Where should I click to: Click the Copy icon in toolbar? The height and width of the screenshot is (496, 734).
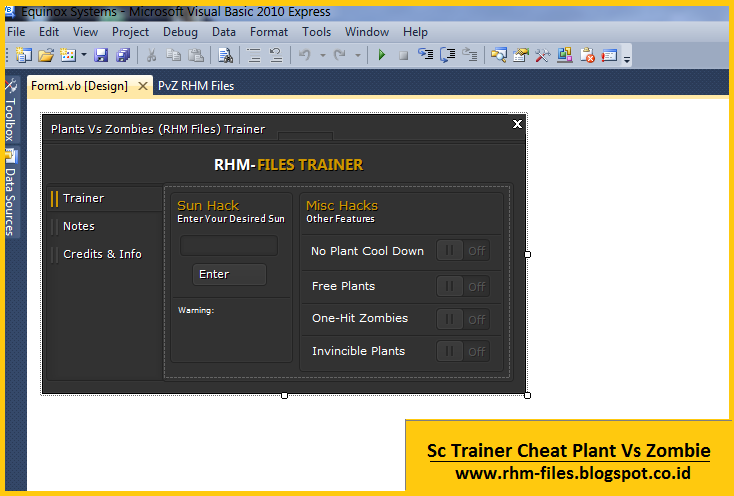174,55
